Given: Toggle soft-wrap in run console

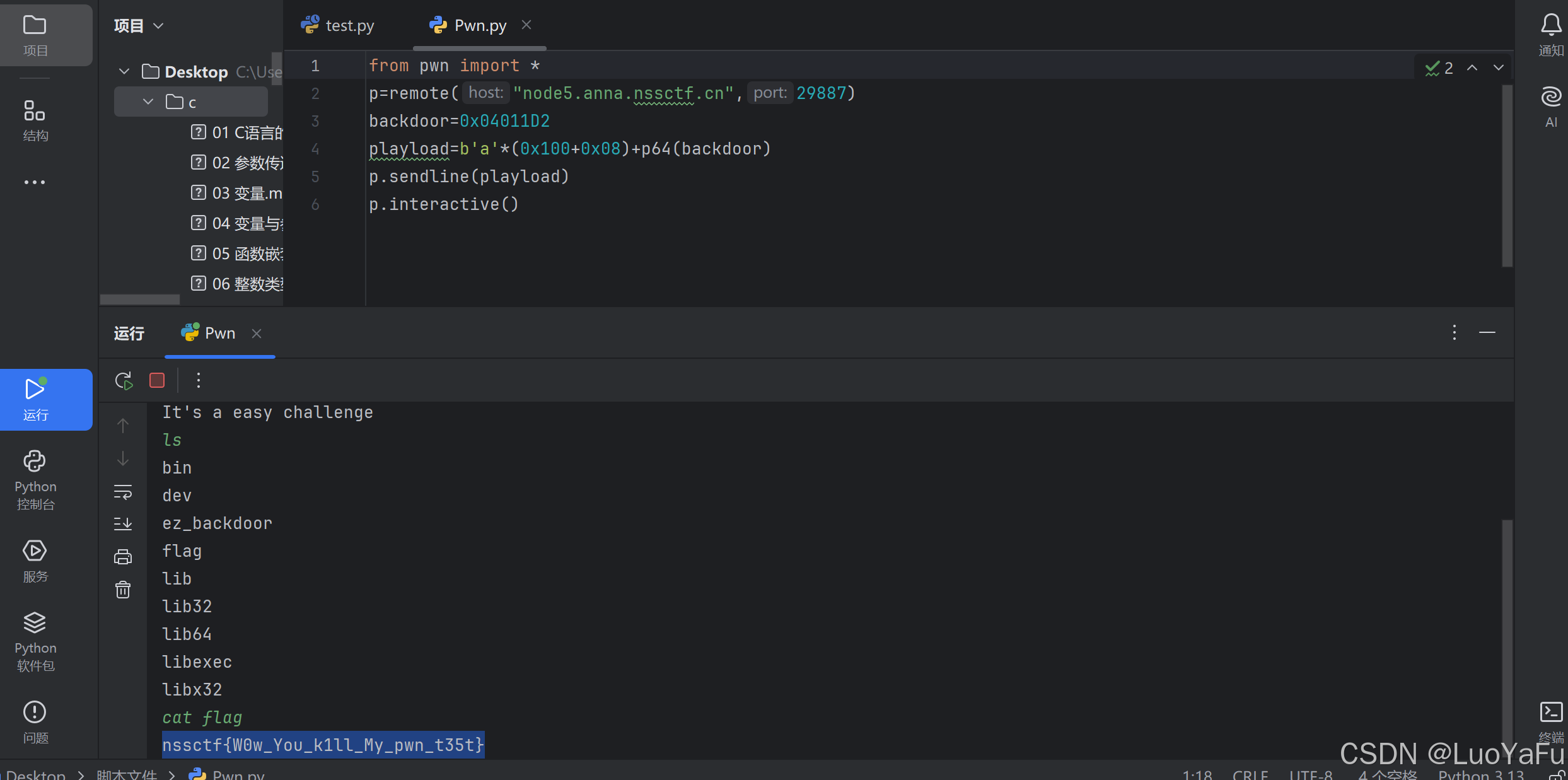Looking at the screenshot, I should (123, 492).
